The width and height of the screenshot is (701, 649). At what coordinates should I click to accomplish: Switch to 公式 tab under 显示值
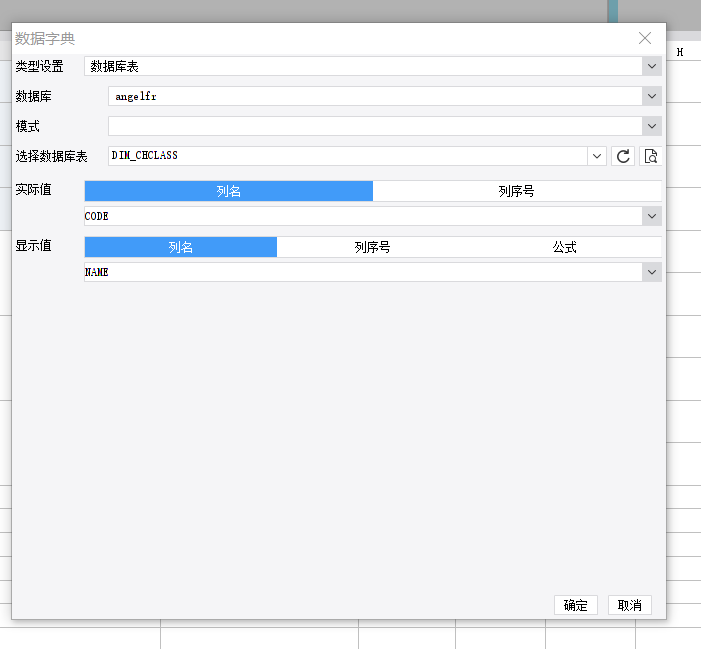565,247
